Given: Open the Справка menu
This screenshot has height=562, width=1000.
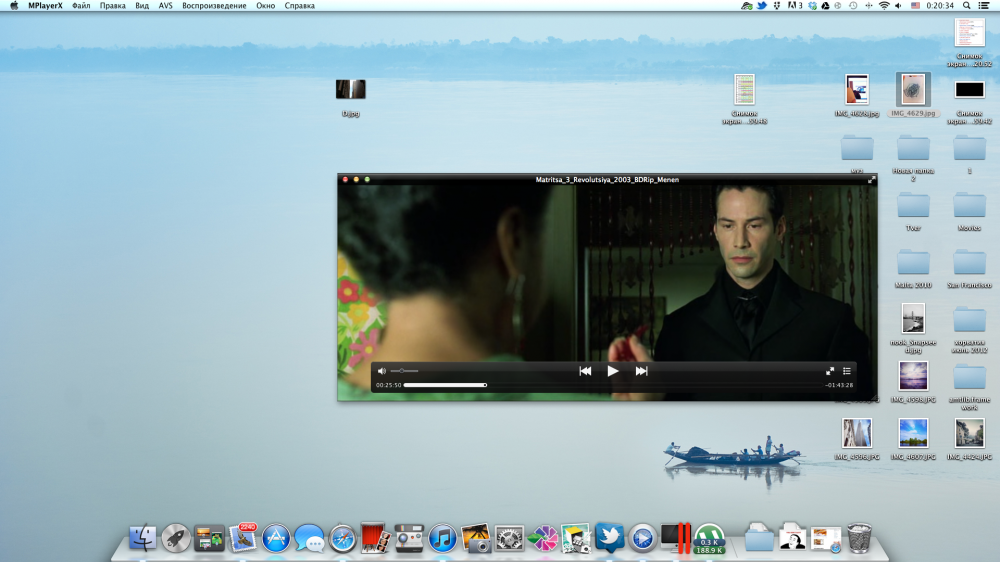Looking at the screenshot, I should pos(299,6).
